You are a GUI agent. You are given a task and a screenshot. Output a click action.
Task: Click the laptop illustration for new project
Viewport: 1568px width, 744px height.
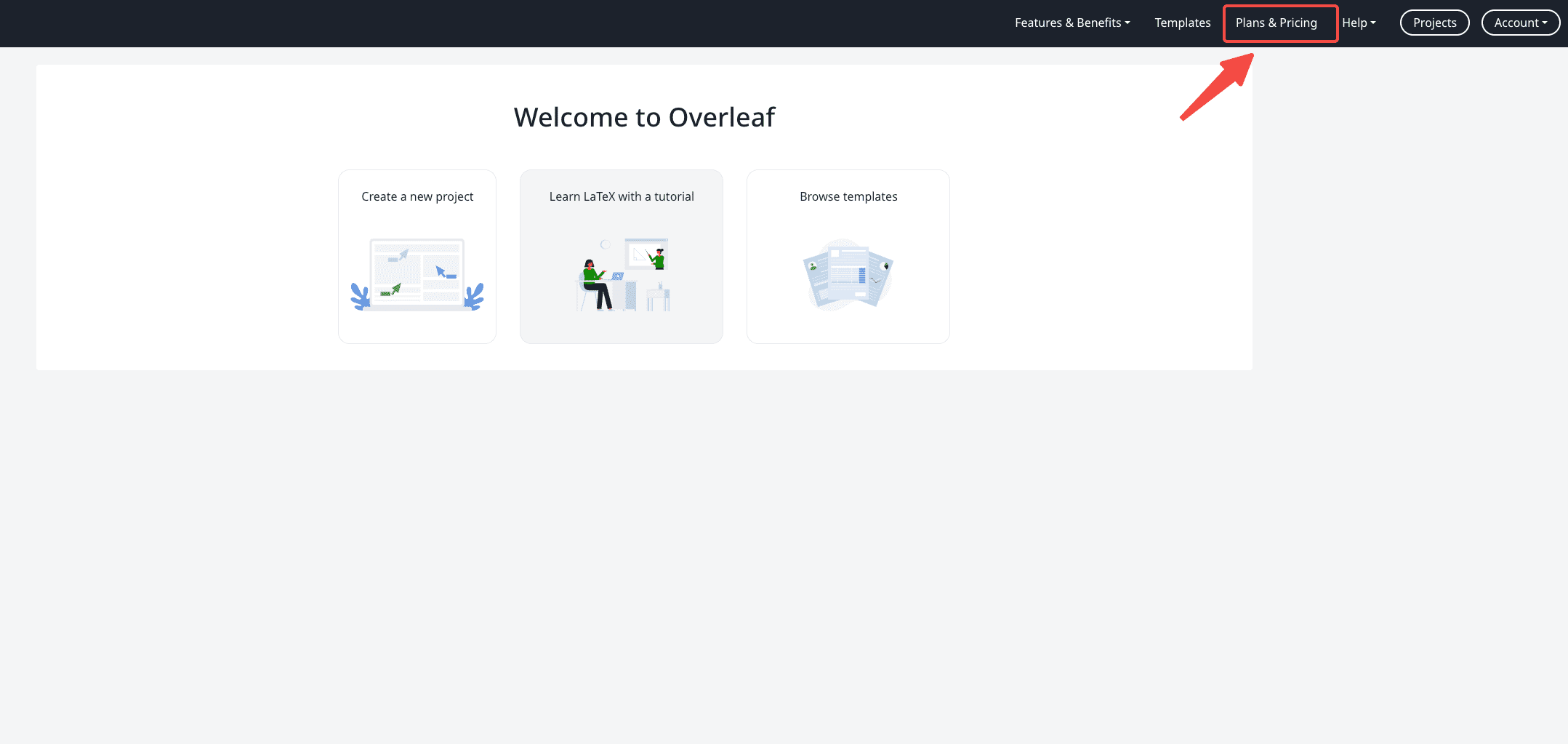pos(417,275)
